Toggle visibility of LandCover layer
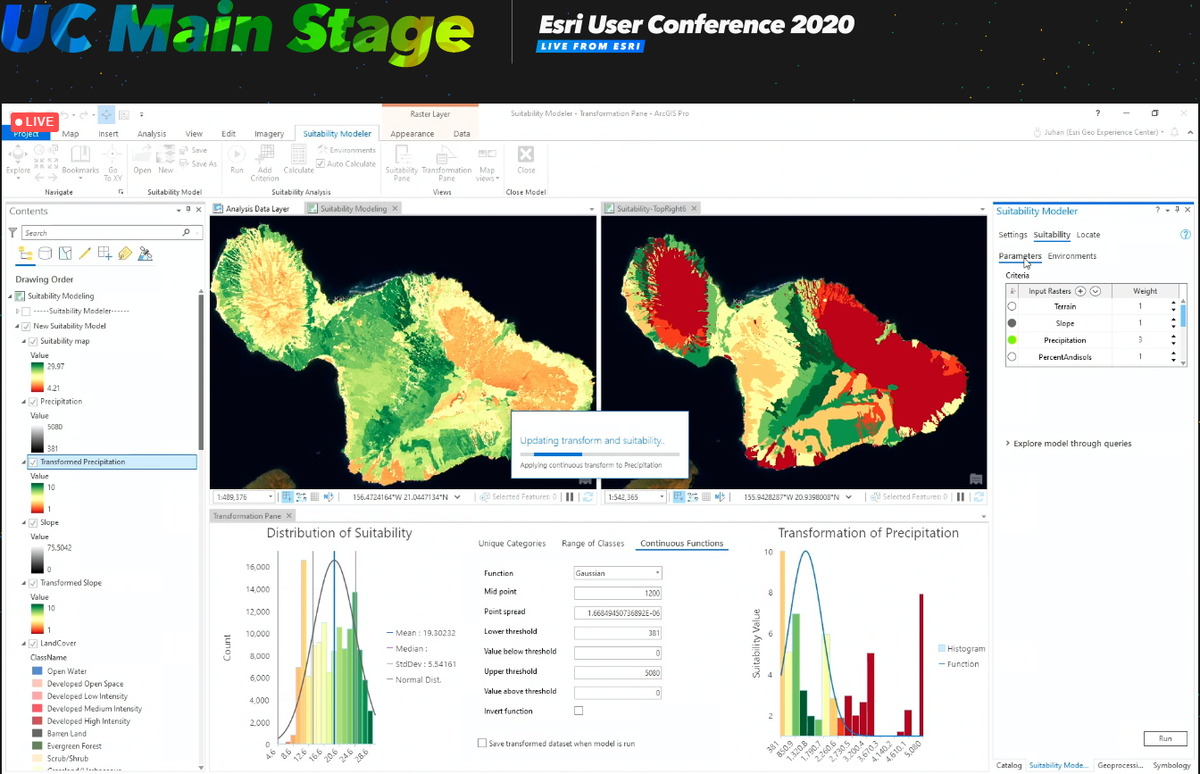 (x=33, y=643)
